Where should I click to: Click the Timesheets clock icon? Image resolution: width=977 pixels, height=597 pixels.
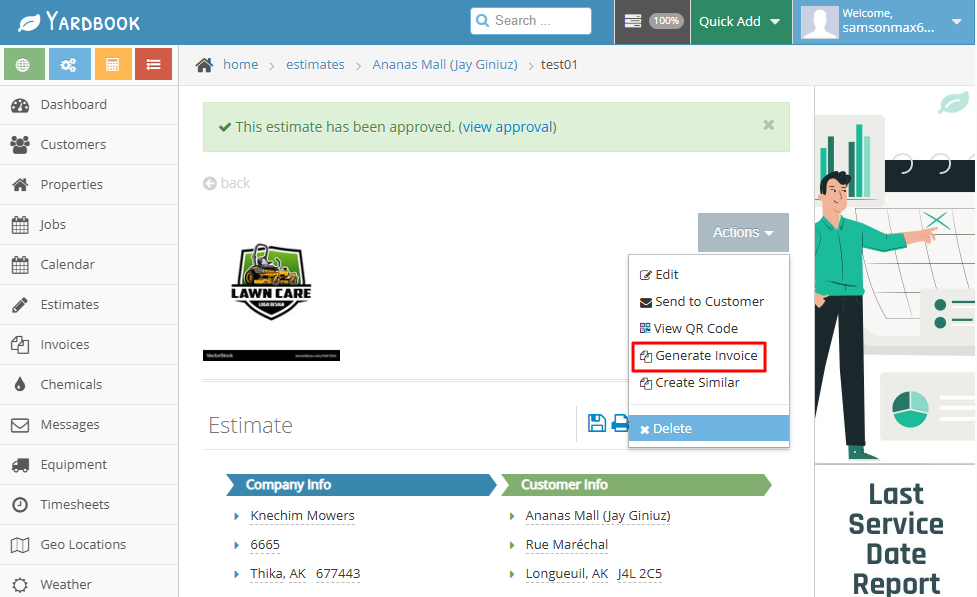pyautogui.click(x=20, y=505)
